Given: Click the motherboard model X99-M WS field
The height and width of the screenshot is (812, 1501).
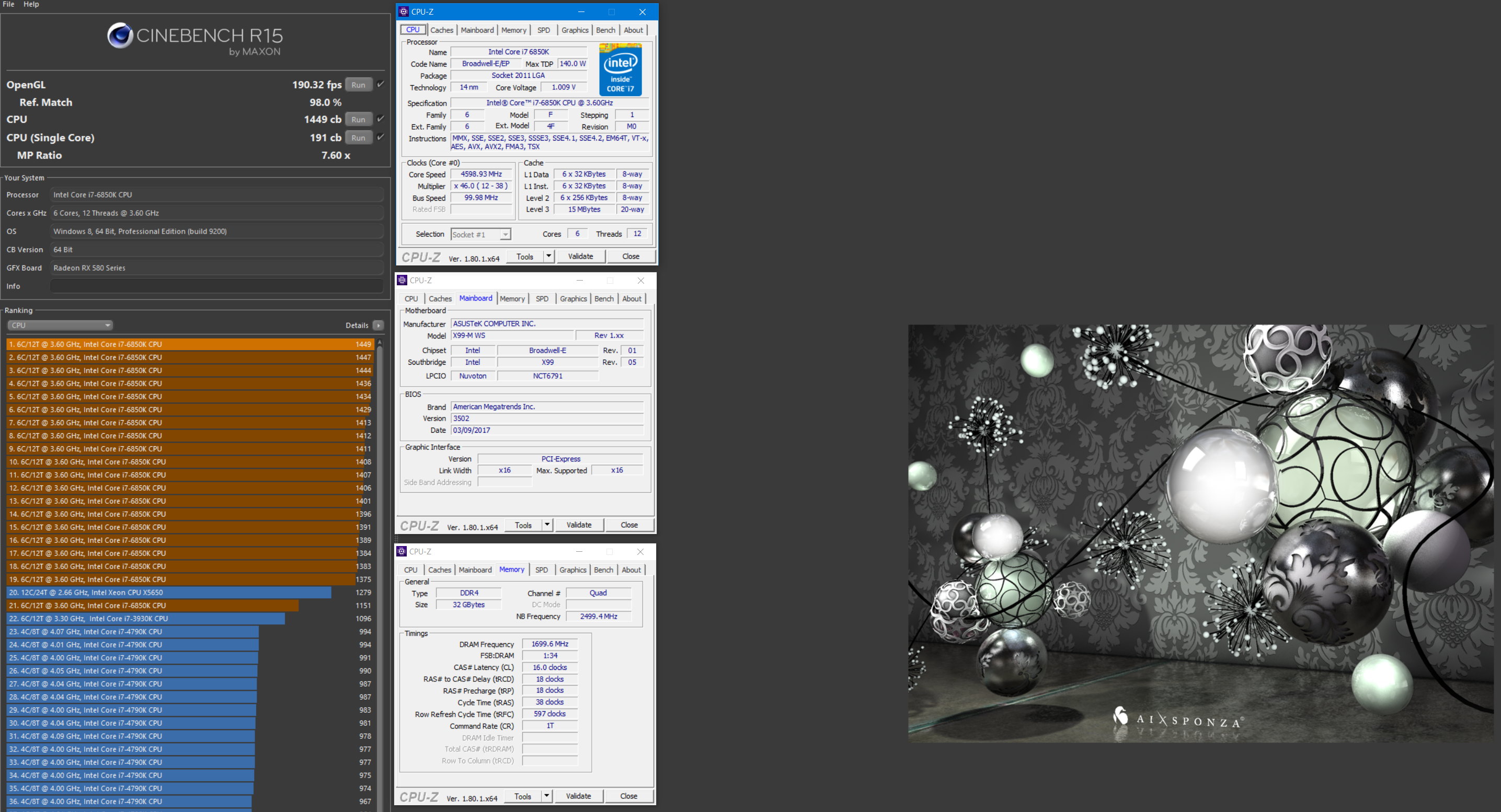Looking at the screenshot, I should pos(512,335).
